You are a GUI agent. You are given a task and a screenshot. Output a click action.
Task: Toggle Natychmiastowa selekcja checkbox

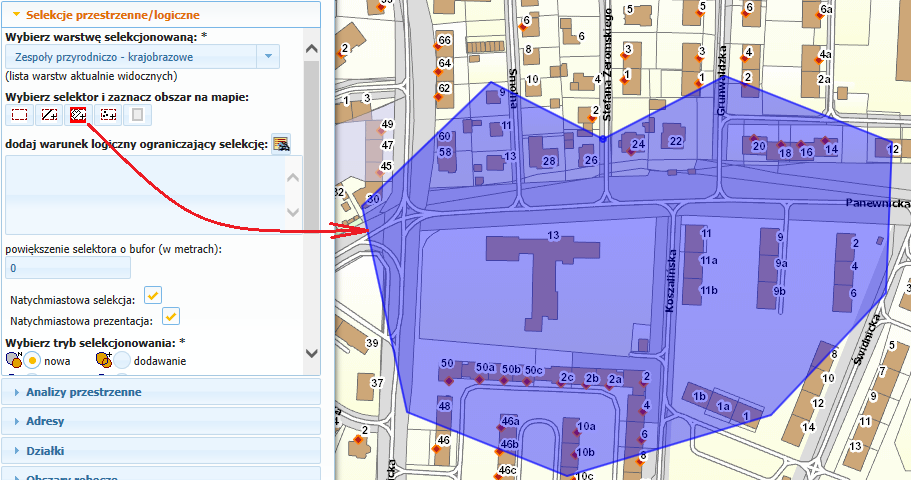coord(153,295)
